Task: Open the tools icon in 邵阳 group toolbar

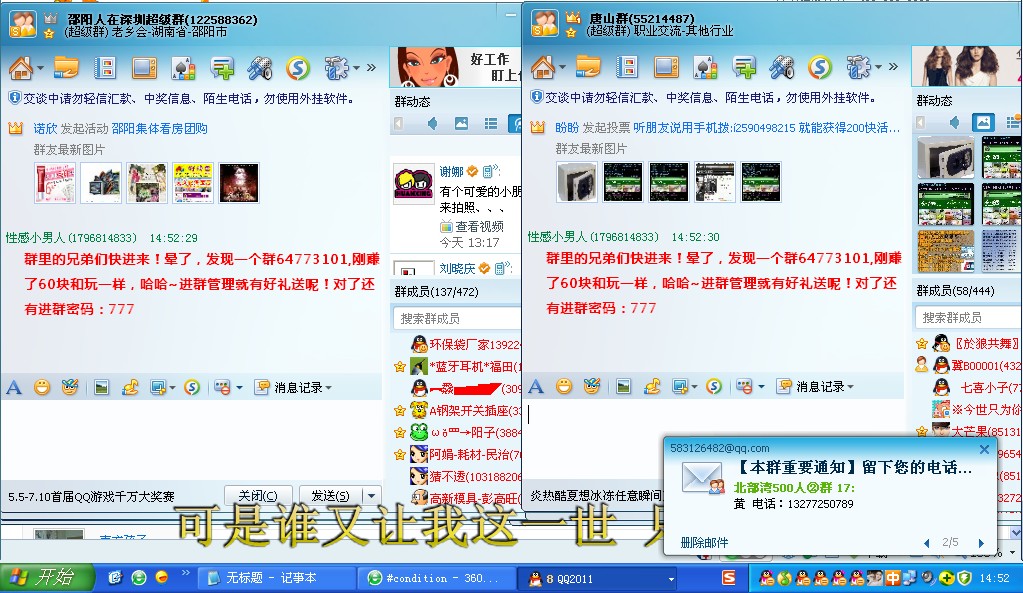Action: point(260,67)
